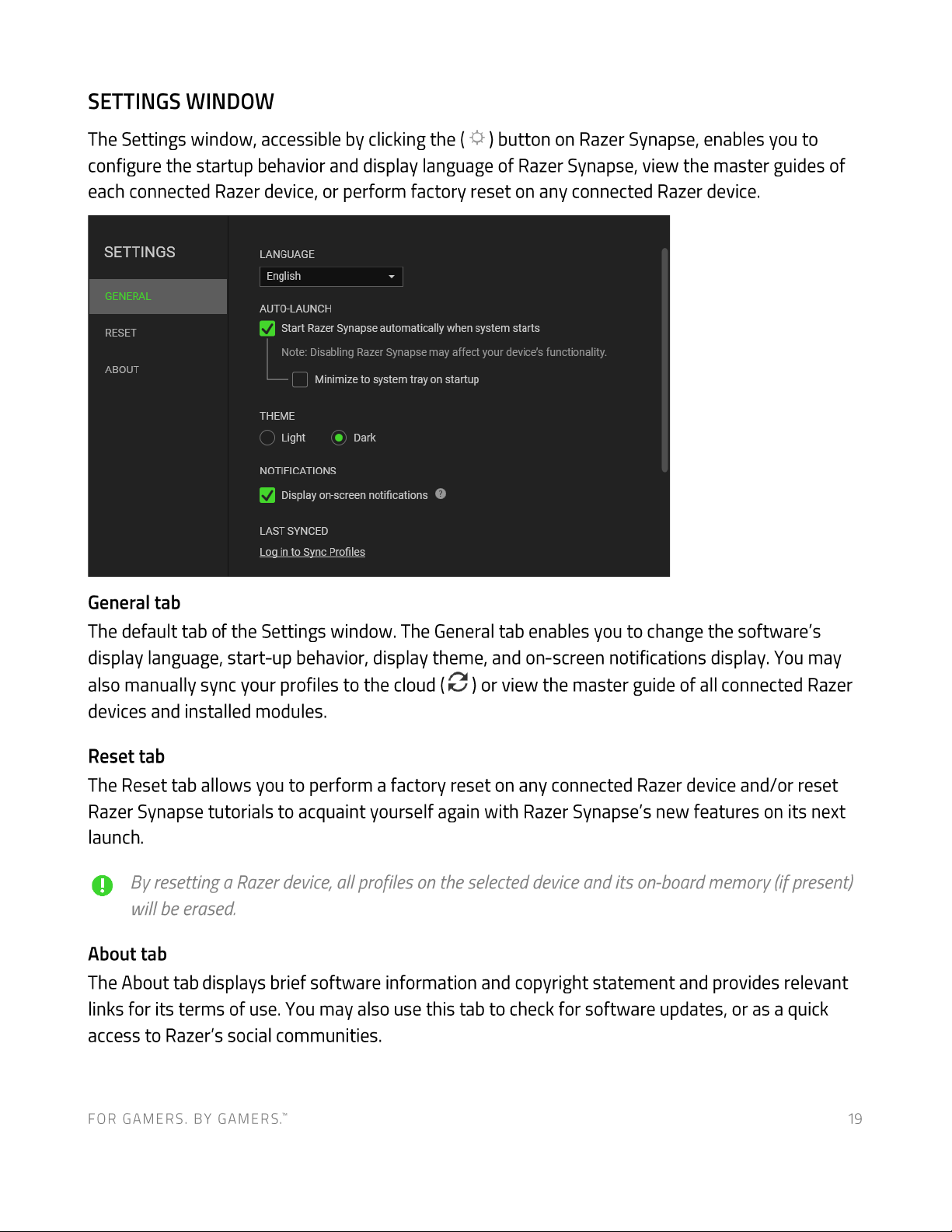This screenshot has width=952, height=1232.
Task: Switch to the GENERAL settings tab
Action: pyautogui.click(x=158, y=296)
